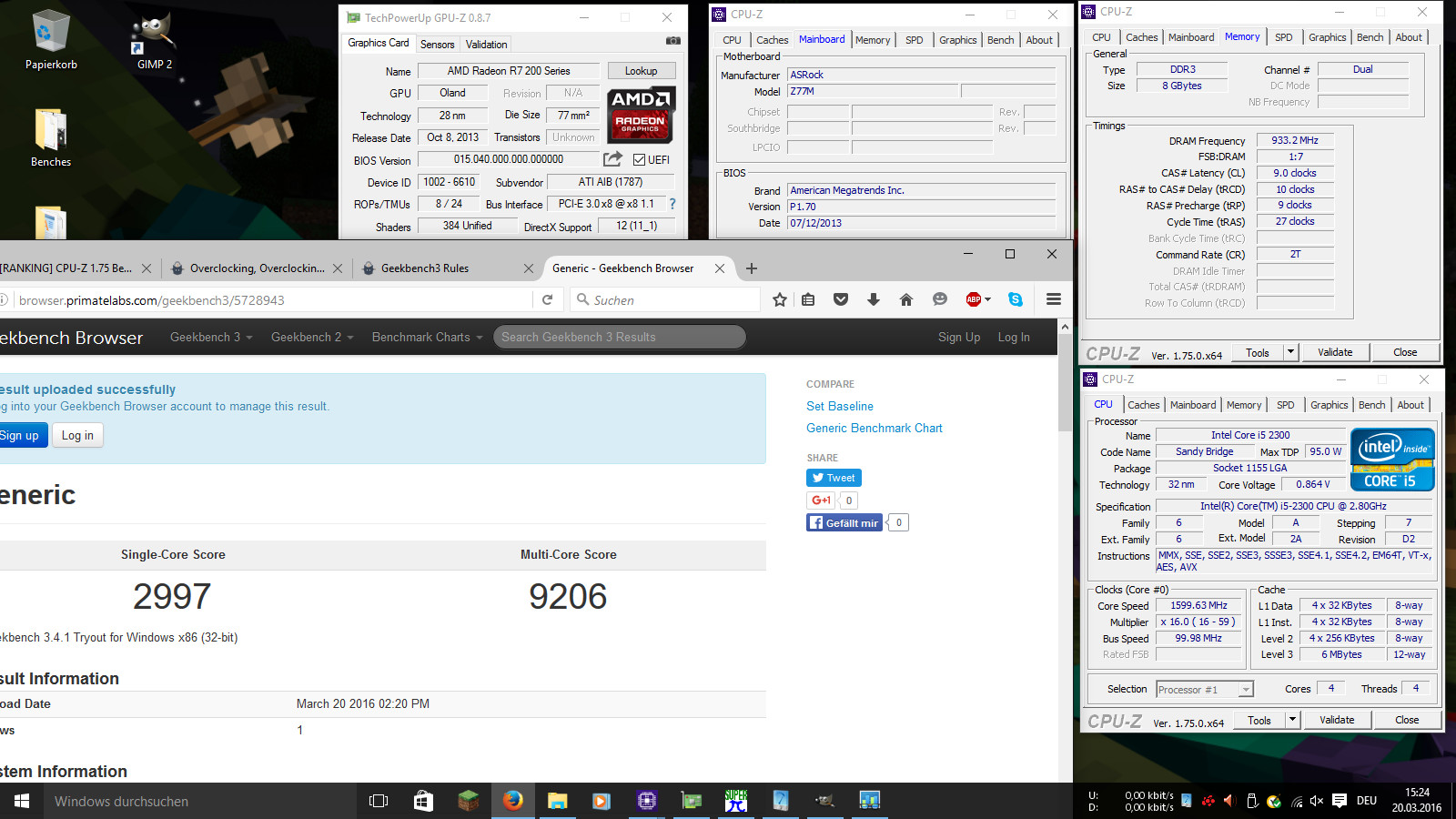Open the Adblock Plus dropdown arrow
Image resolution: width=1456 pixels, height=819 pixels.
pos(987,299)
